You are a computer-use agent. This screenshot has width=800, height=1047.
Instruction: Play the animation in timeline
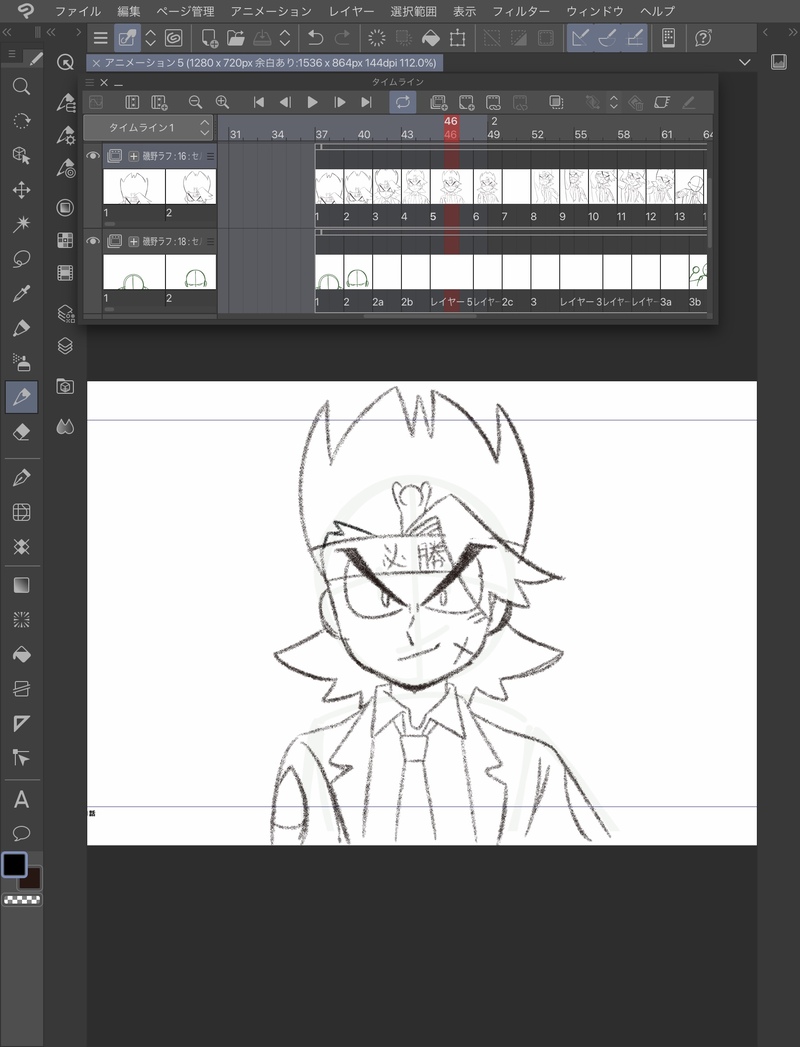pos(312,102)
